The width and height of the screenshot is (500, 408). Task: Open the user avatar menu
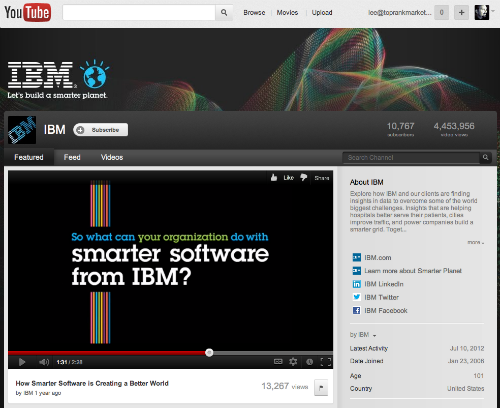pyautogui.click(x=481, y=13)
